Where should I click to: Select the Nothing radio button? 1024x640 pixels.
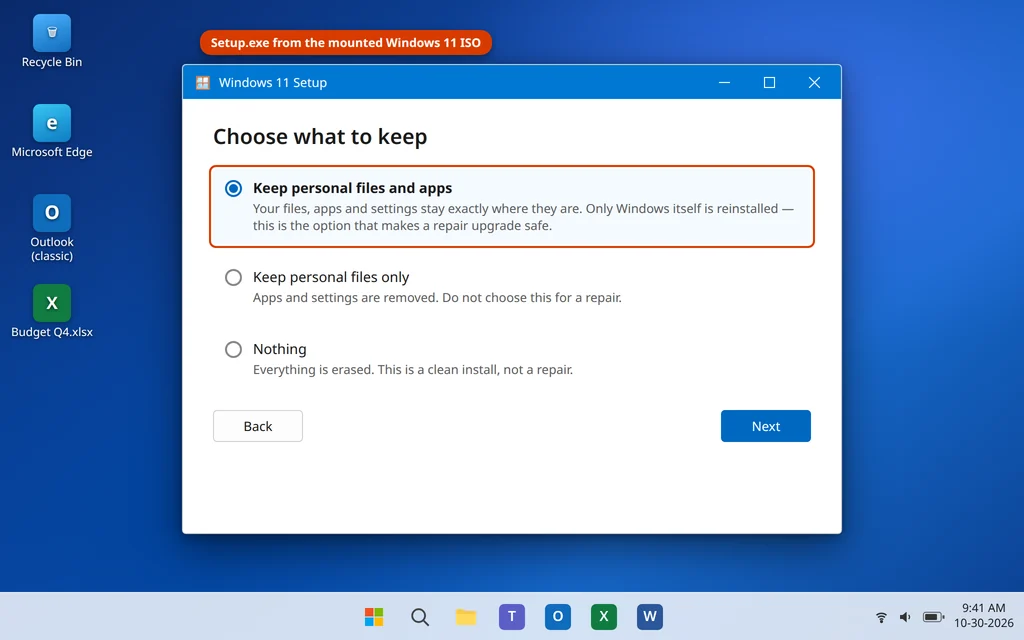[x=233, y=349]
